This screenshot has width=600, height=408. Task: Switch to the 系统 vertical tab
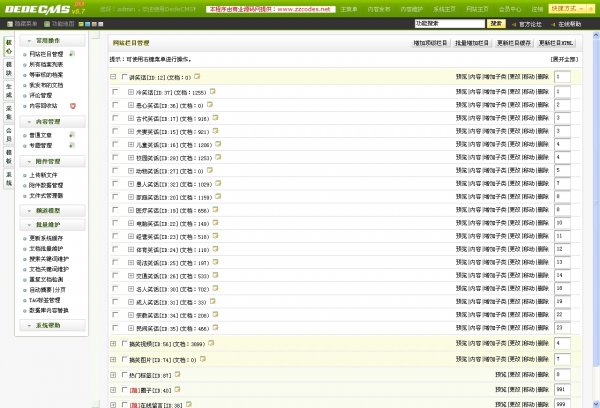(9, 179)
